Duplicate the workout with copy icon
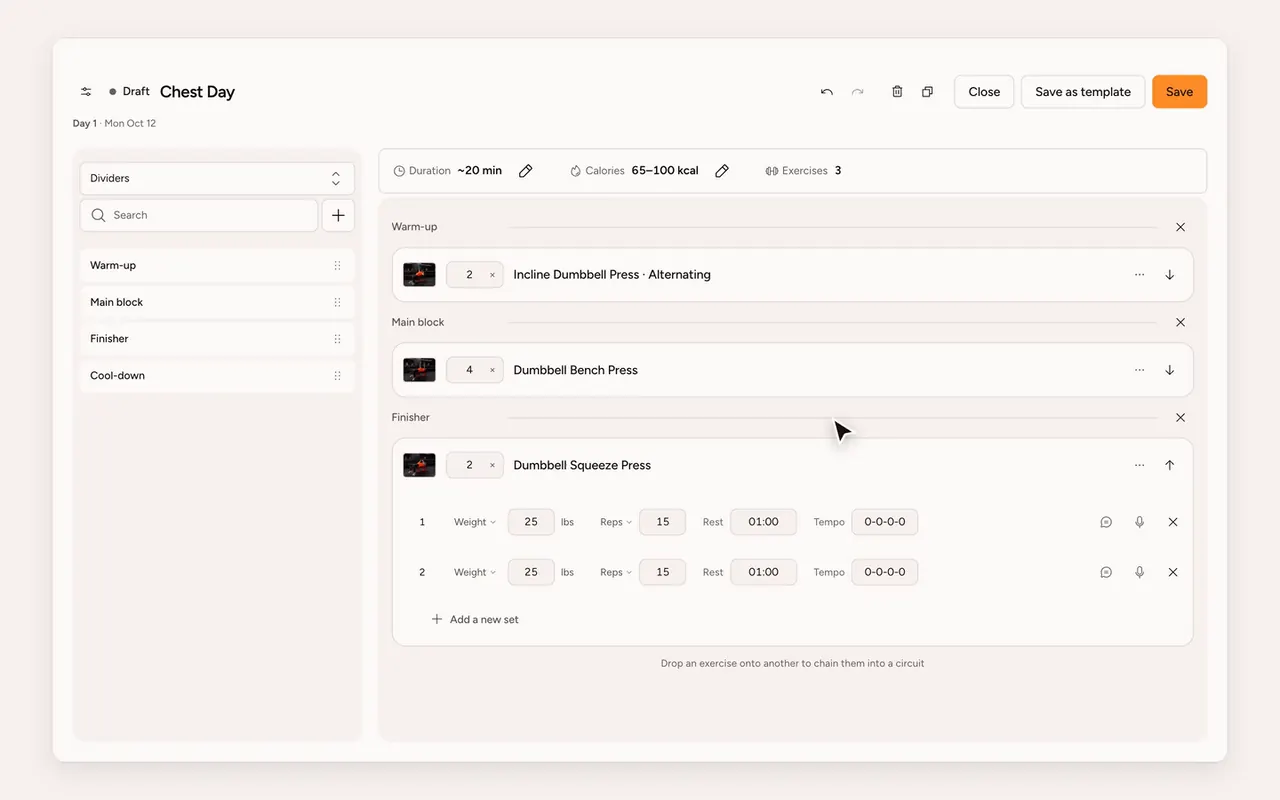1280x800 pixels. 927,92
